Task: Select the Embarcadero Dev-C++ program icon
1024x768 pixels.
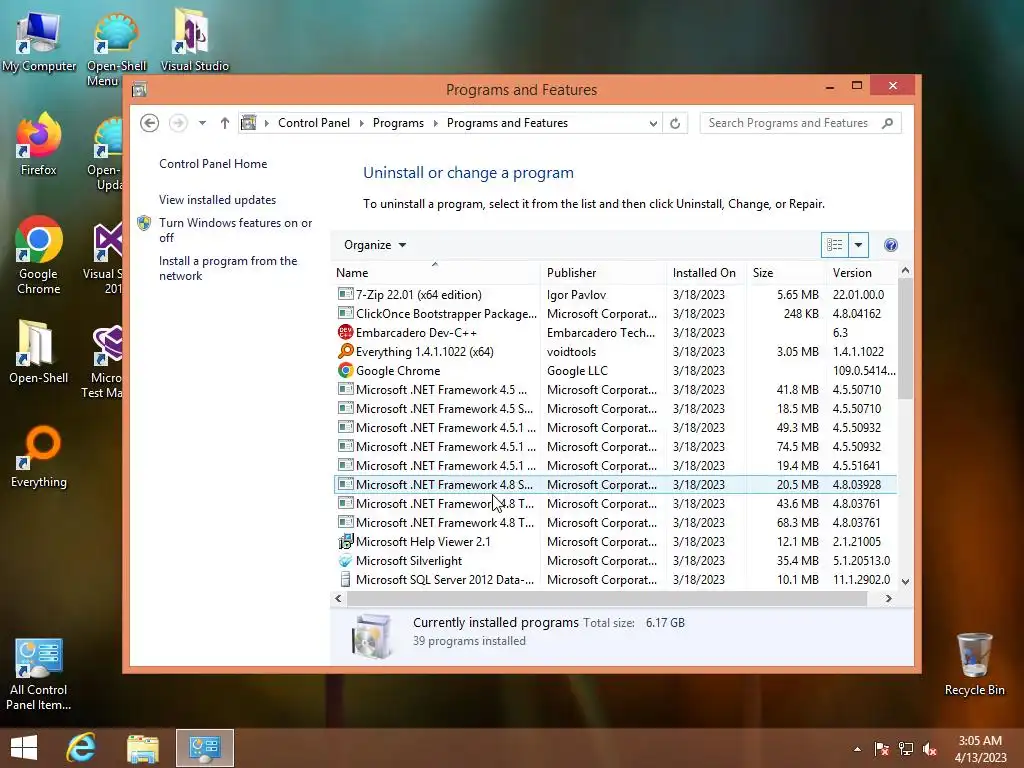Action: click(345, 332)
